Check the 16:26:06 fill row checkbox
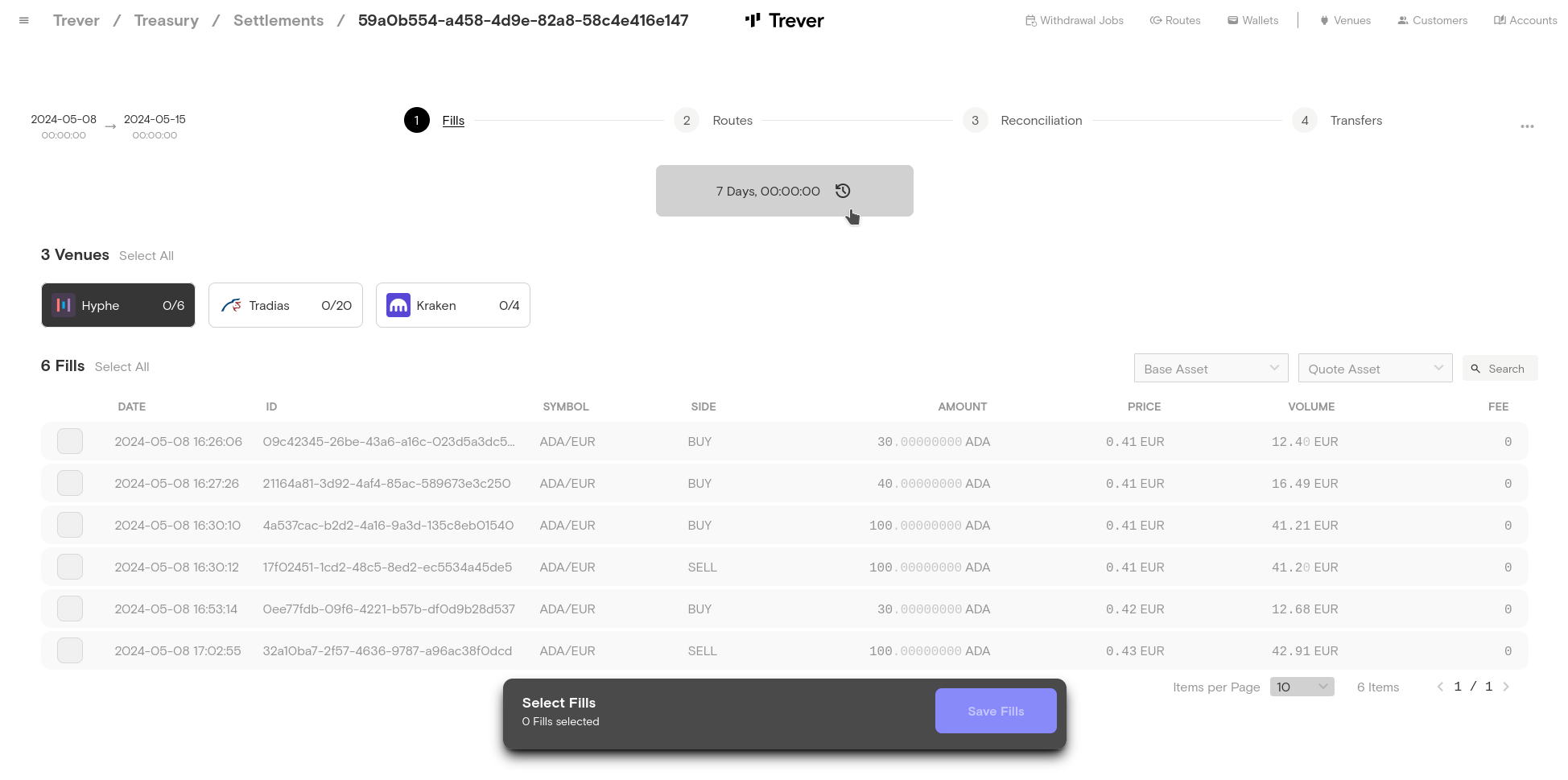This screenshot has height=780, width=1568. [x=70, y=441]
